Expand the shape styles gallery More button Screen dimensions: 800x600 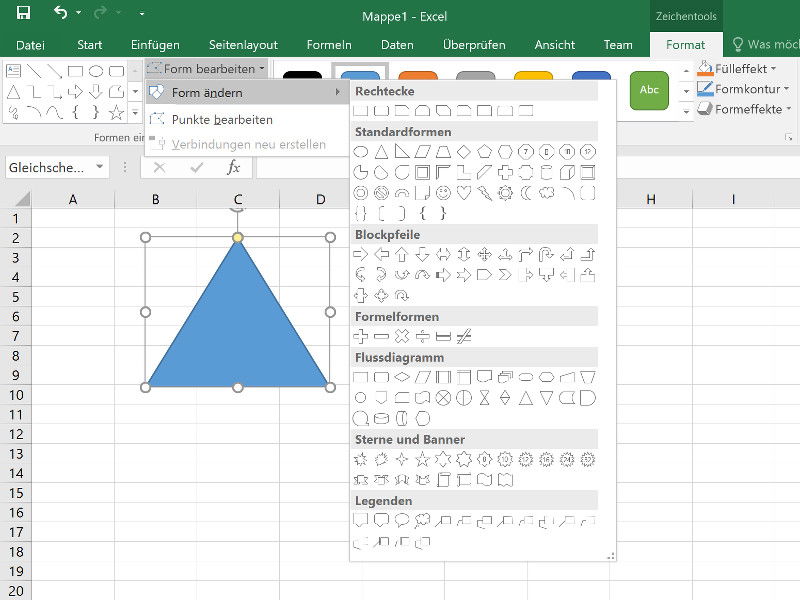click(686, 111)
